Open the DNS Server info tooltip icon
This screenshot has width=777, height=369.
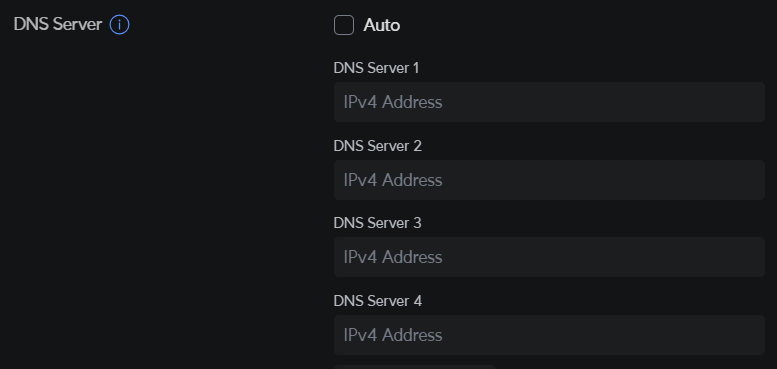pos(119,24)
